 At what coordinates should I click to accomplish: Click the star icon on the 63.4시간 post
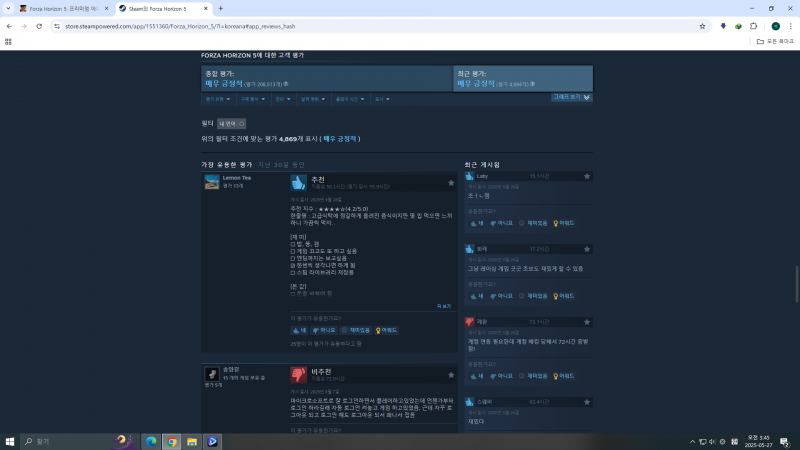[587, 402]
